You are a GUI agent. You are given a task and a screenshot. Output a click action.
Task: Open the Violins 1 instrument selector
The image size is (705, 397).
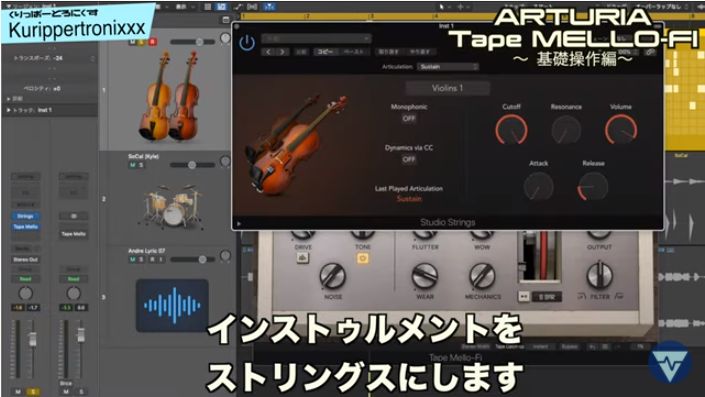447,88
